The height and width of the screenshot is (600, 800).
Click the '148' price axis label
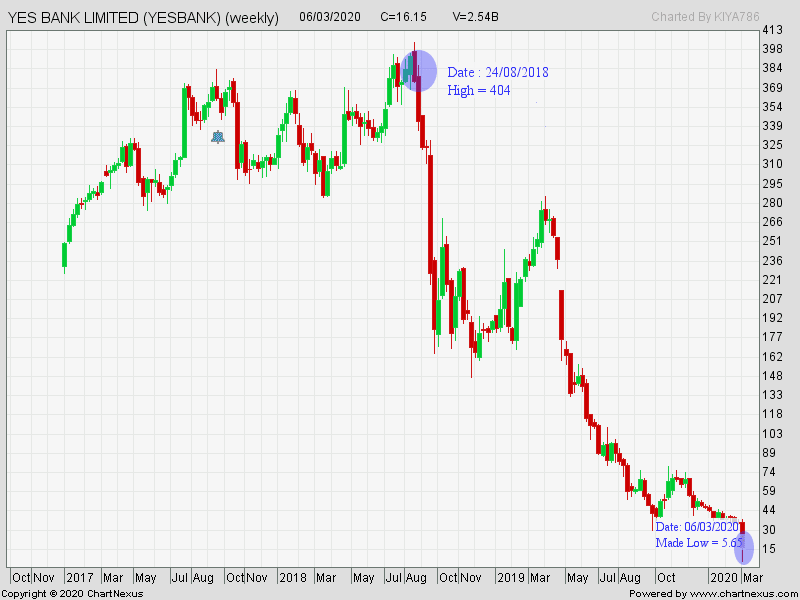772,376
